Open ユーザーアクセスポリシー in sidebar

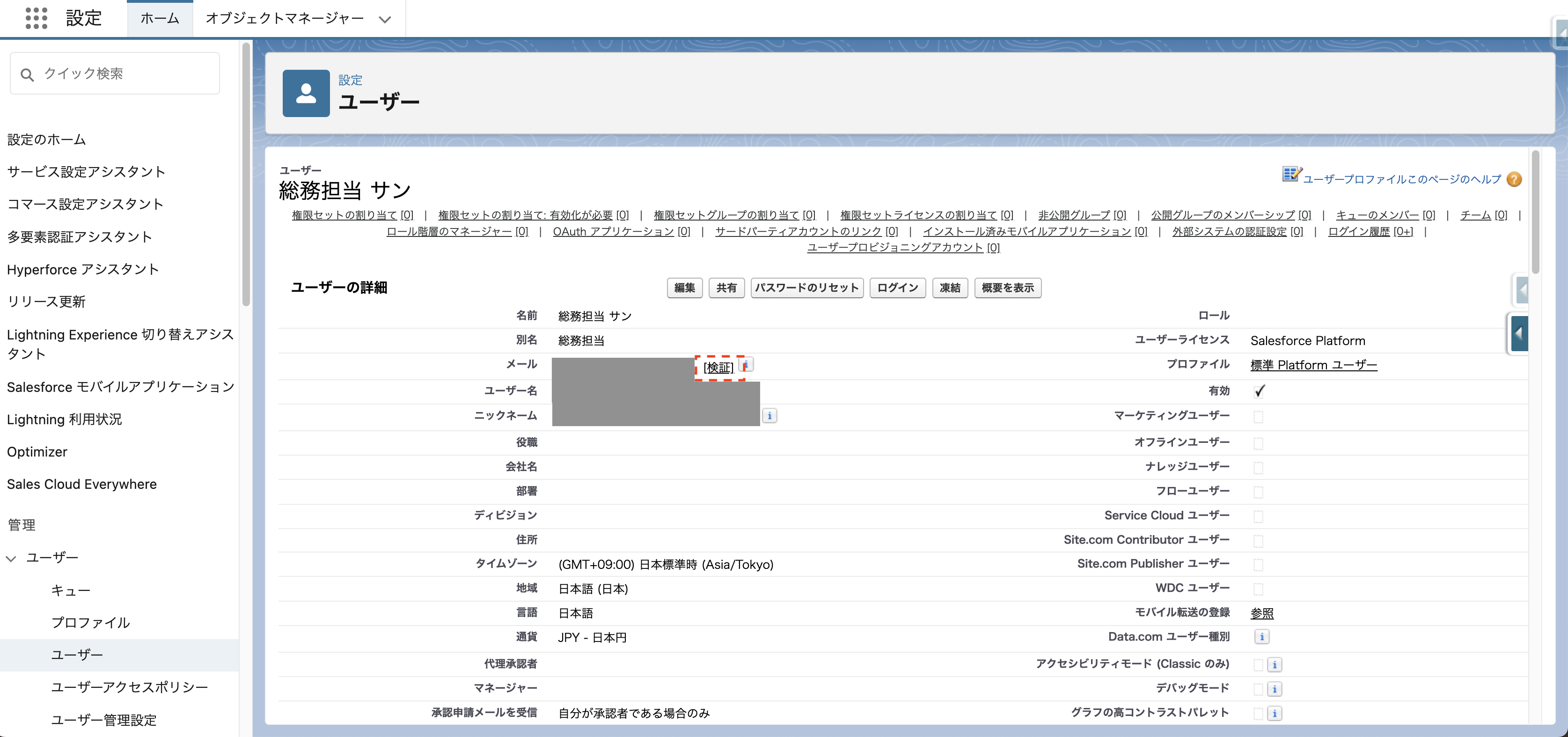(130, 687)
